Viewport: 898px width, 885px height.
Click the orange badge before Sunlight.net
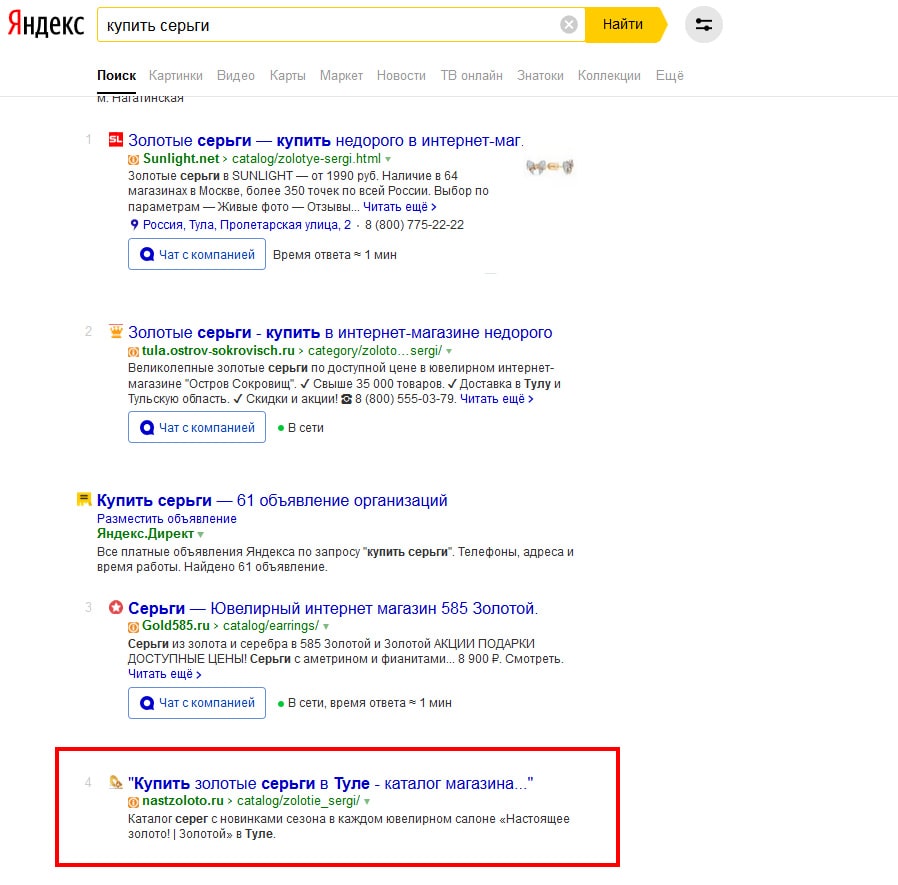[x=133, y=160]
